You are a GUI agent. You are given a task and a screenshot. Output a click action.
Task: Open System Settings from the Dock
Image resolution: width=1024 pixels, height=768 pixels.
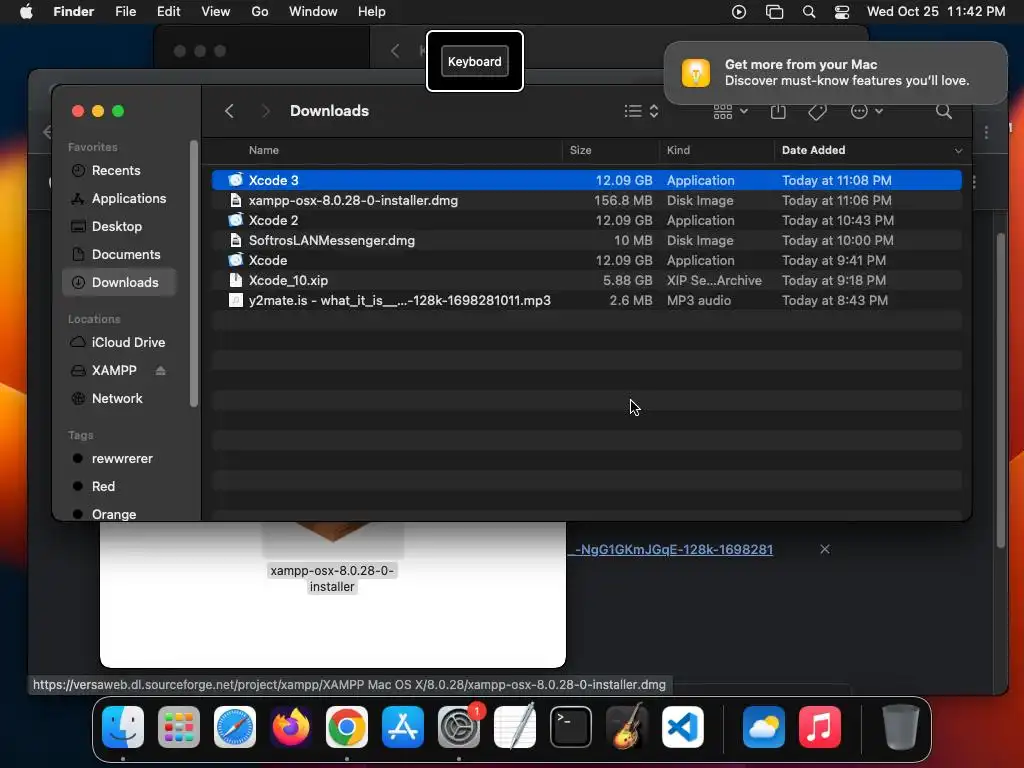coord(459,727)
